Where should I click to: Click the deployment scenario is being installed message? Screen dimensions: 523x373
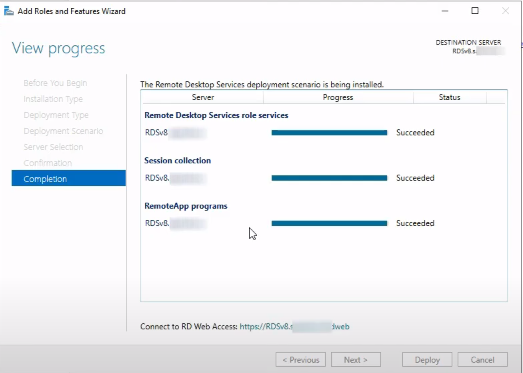click(262, 84)
